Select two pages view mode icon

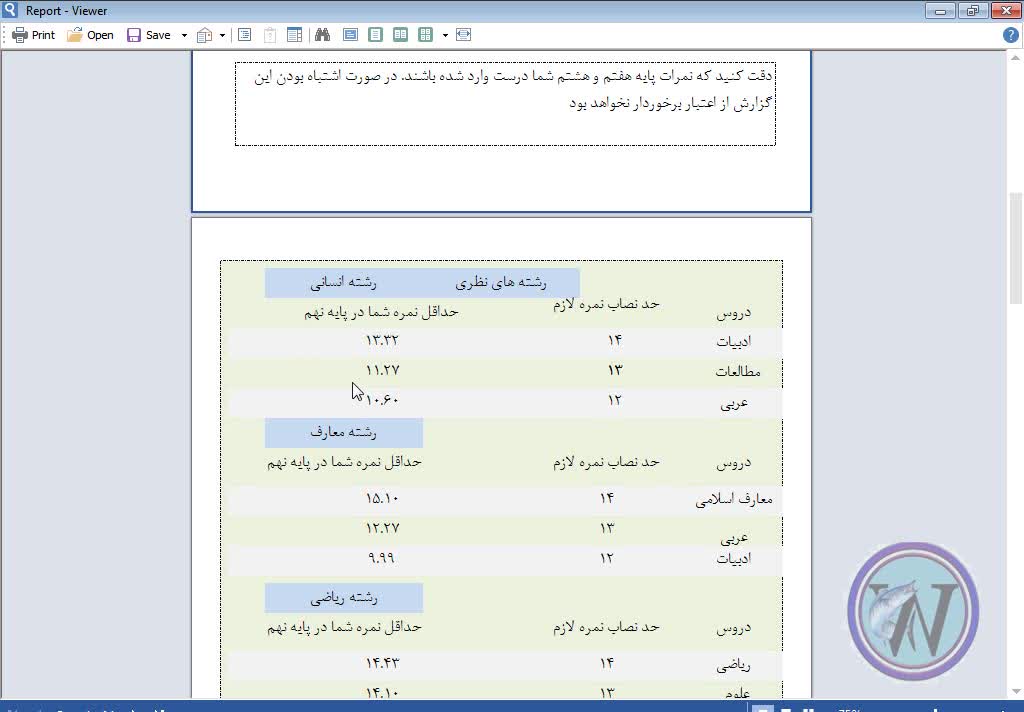(x=400, y=35)
